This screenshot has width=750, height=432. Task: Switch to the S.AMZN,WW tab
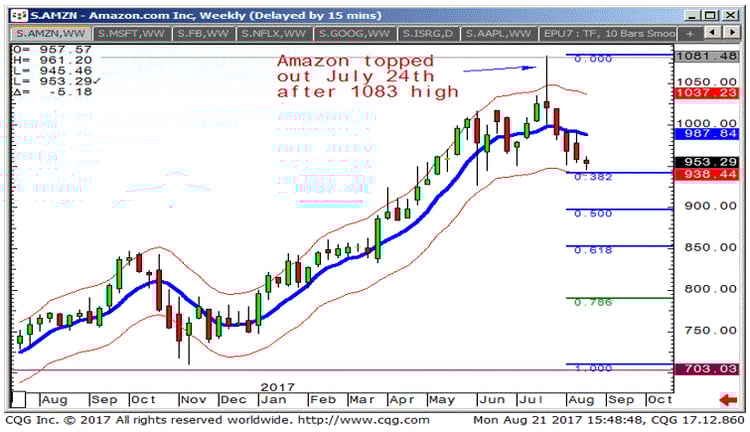click(50, 33)
